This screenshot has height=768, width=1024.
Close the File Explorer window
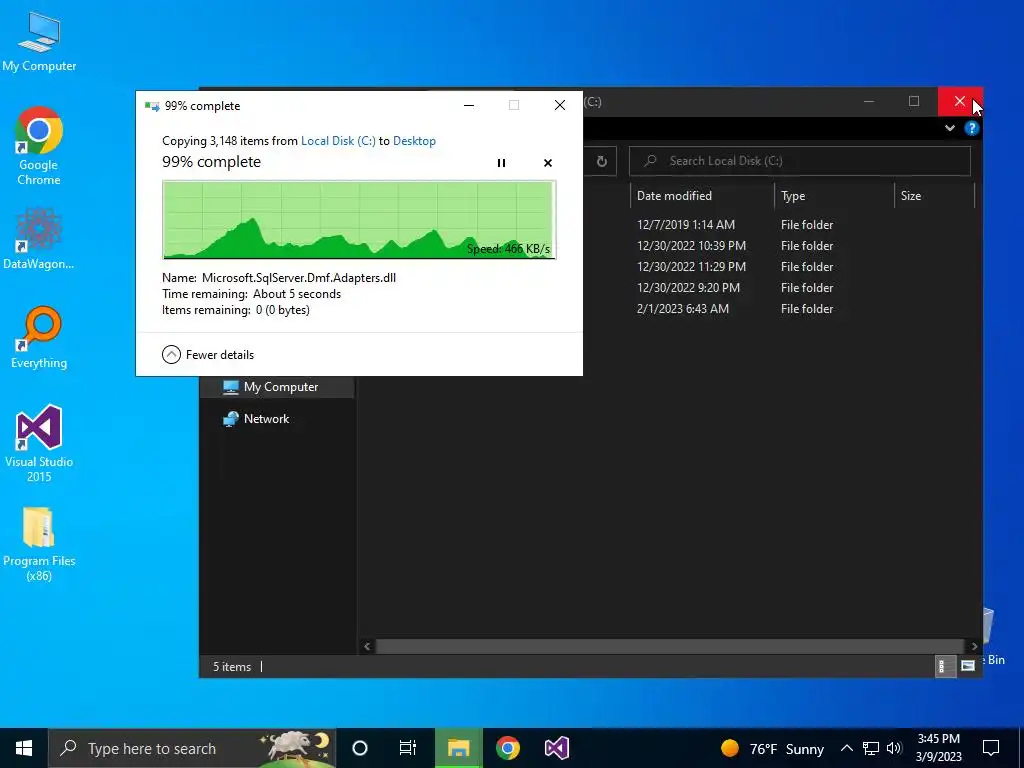960,101
